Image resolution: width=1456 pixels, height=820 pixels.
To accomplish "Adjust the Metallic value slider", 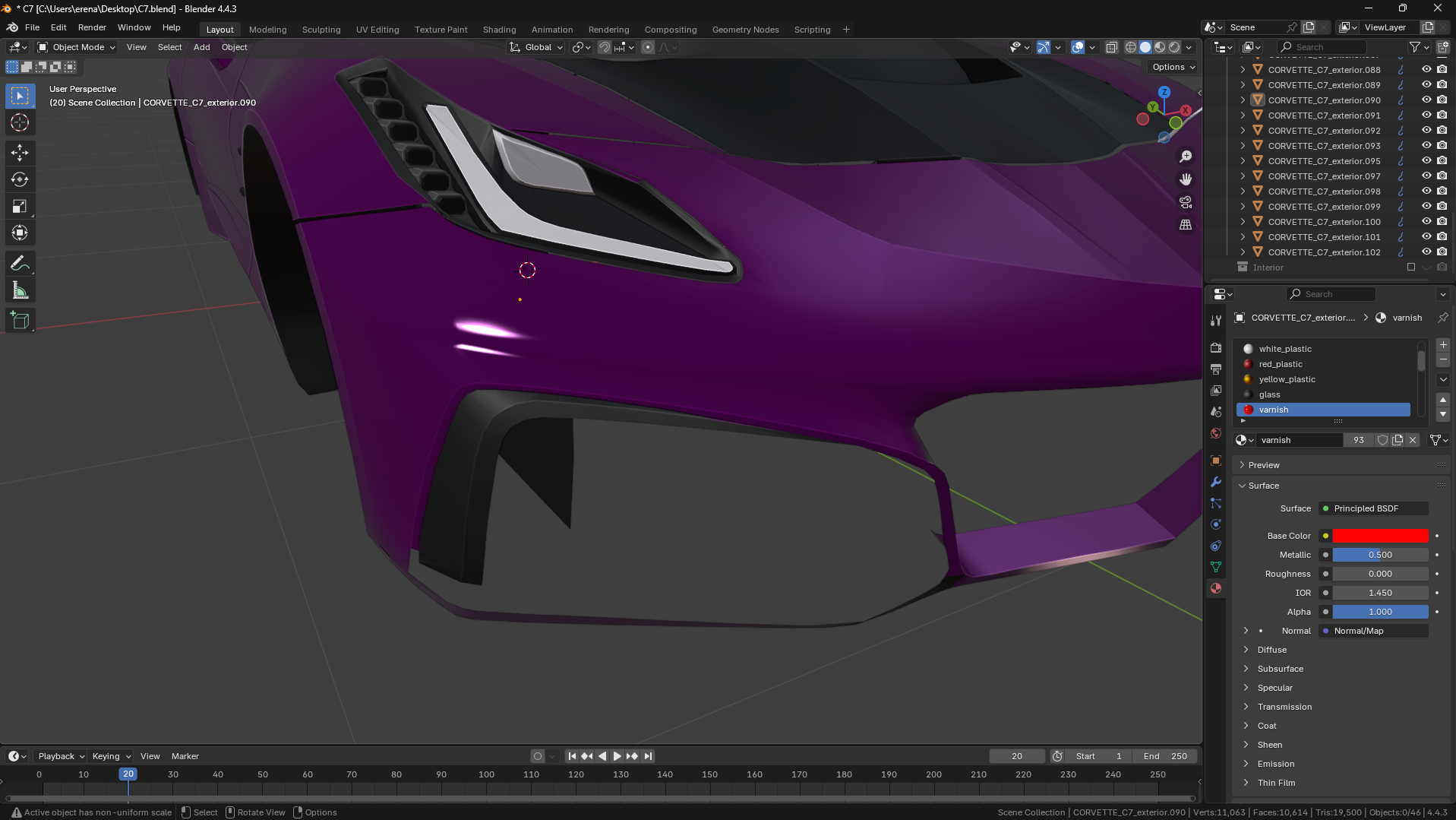I will point(1380,555).
